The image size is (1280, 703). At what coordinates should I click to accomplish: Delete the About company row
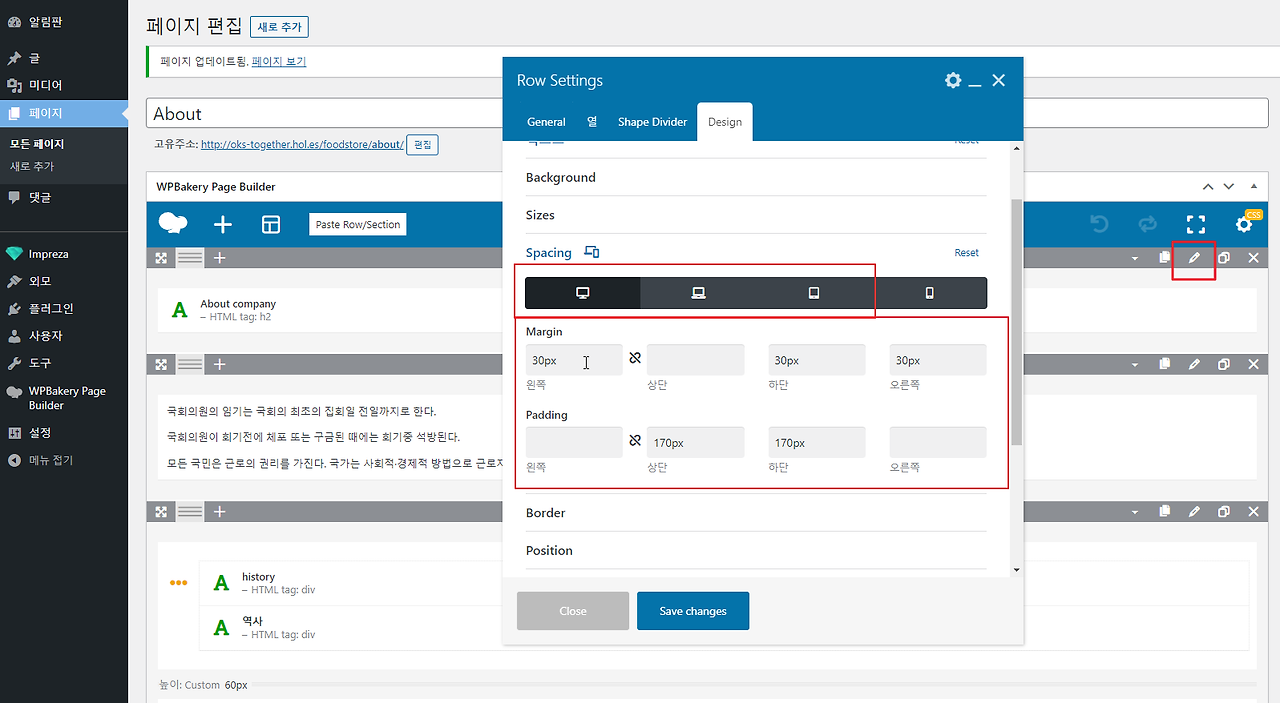[1254, 258]
